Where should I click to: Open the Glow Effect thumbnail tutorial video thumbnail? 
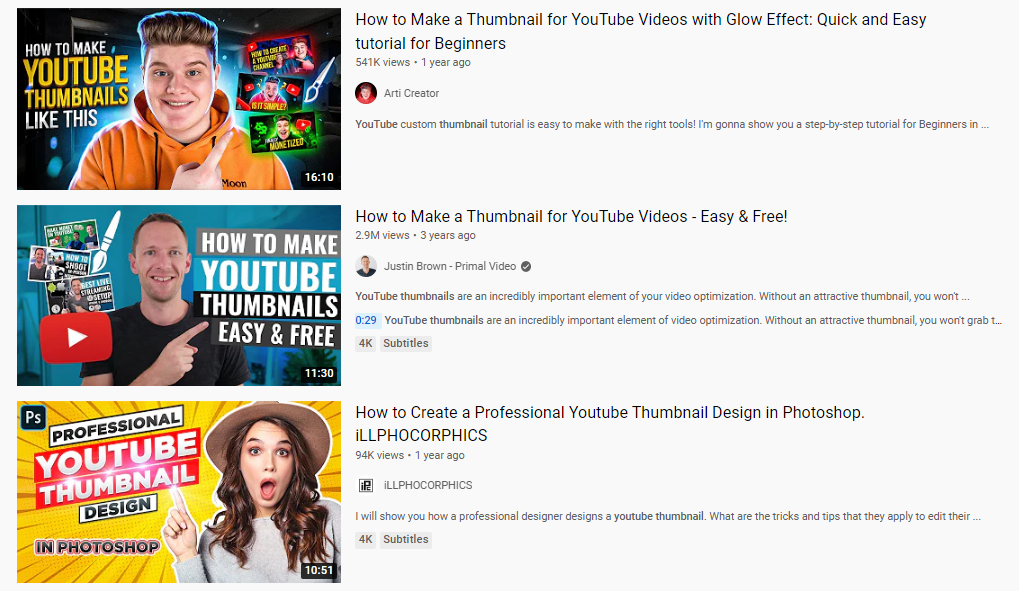(x=179, y=99)
